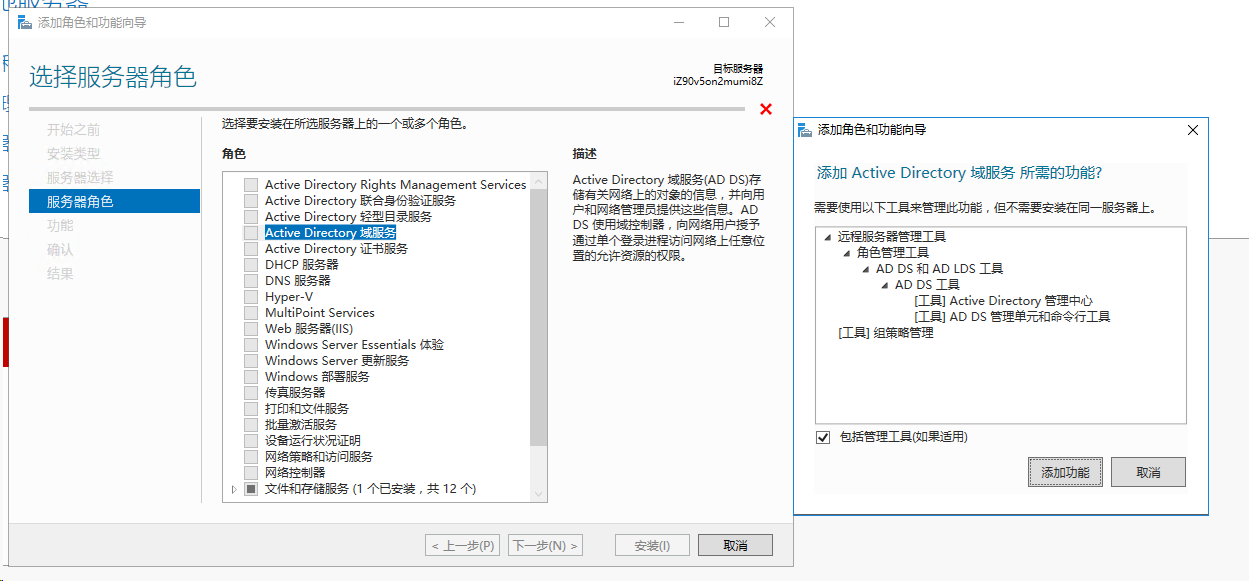Expand the 文件和存储服务 tree node
The width and height of the screenshot is (1249, 581).
(235, 489)
